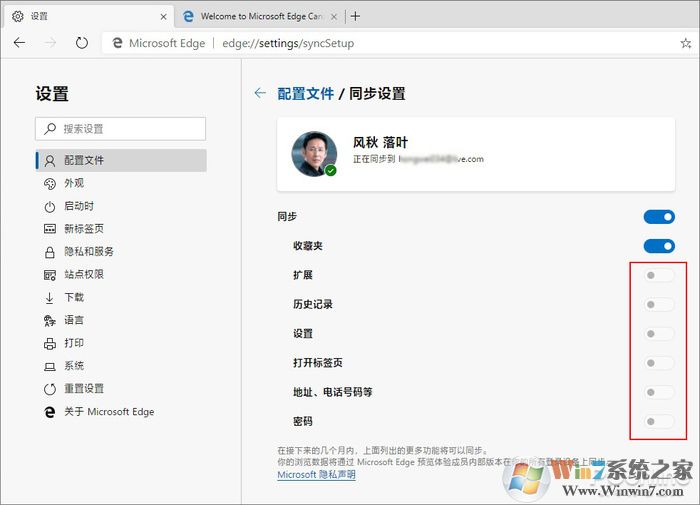Toggle the 扩展 sync switch
The height and width of the screenshot is (505, 700).
[x=659, y=275]
